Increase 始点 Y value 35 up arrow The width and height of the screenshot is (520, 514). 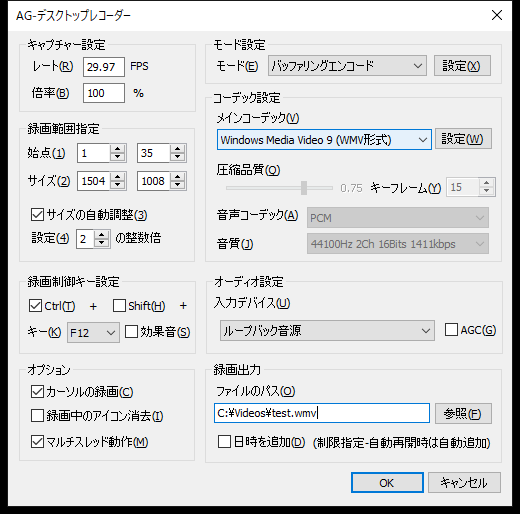tap(177, 149)
